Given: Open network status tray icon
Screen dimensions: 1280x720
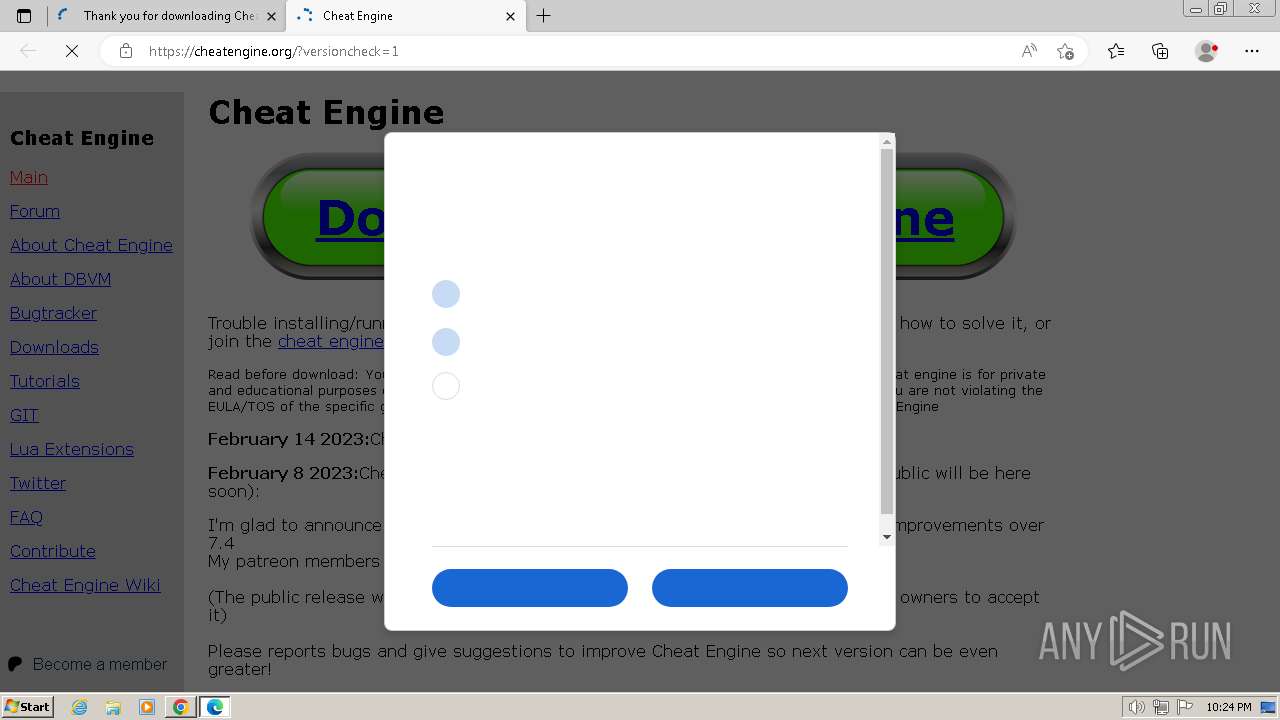Looking at the screenshot, I should pyautogui.click(x=1160, y=707).
